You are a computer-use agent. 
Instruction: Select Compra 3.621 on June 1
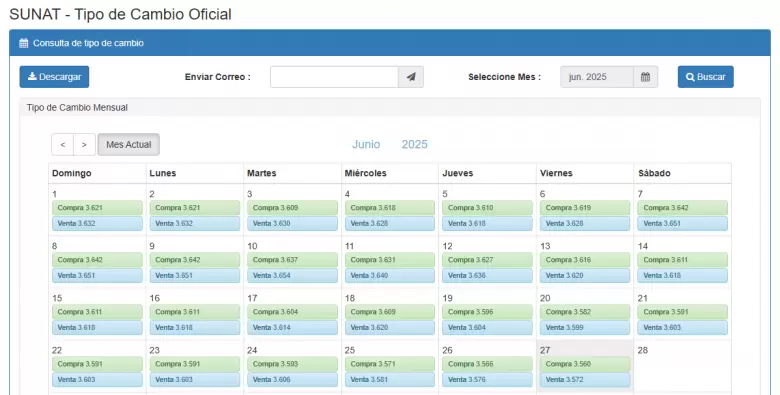coord(97,208)
